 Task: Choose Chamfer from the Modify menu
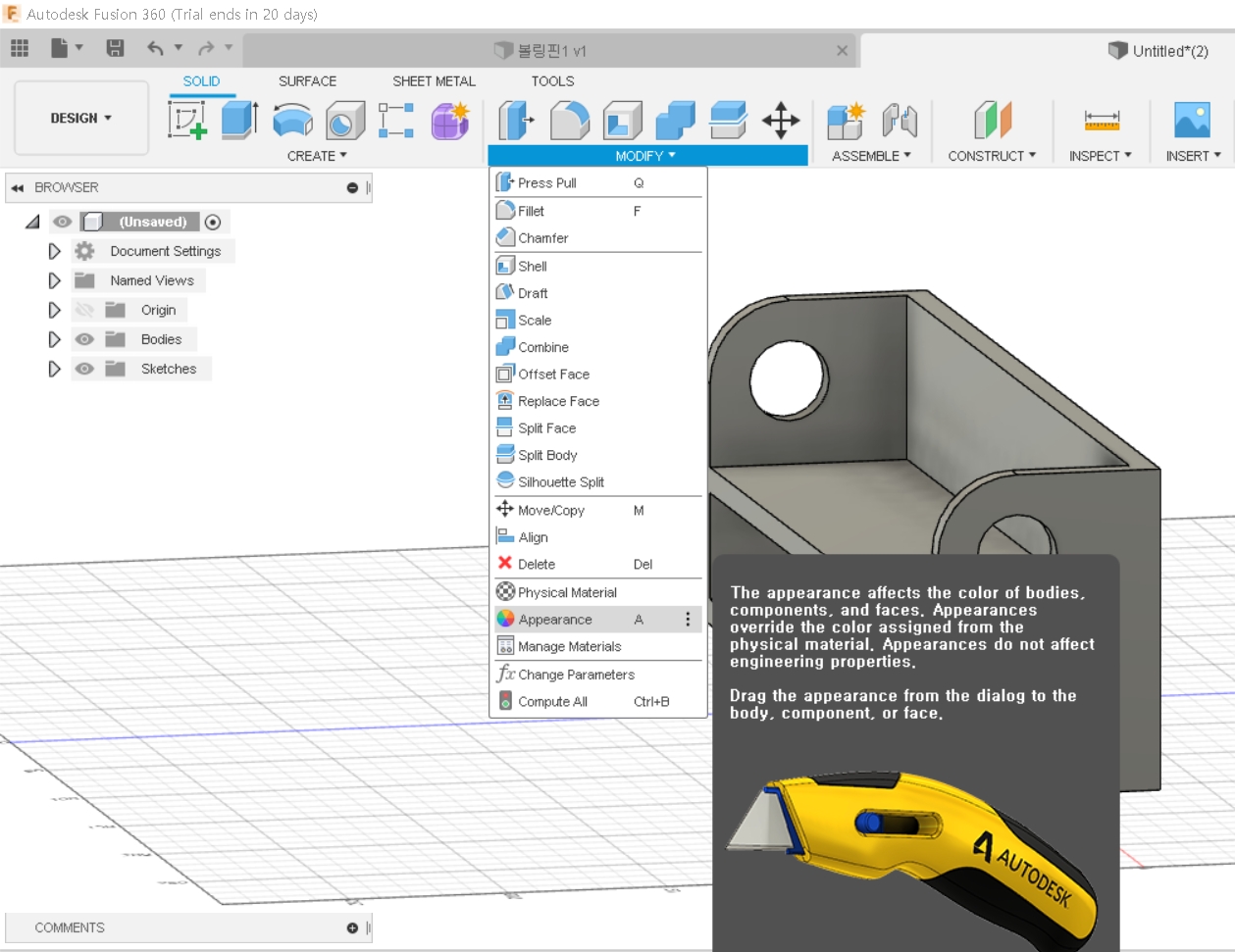coord(598,238)
